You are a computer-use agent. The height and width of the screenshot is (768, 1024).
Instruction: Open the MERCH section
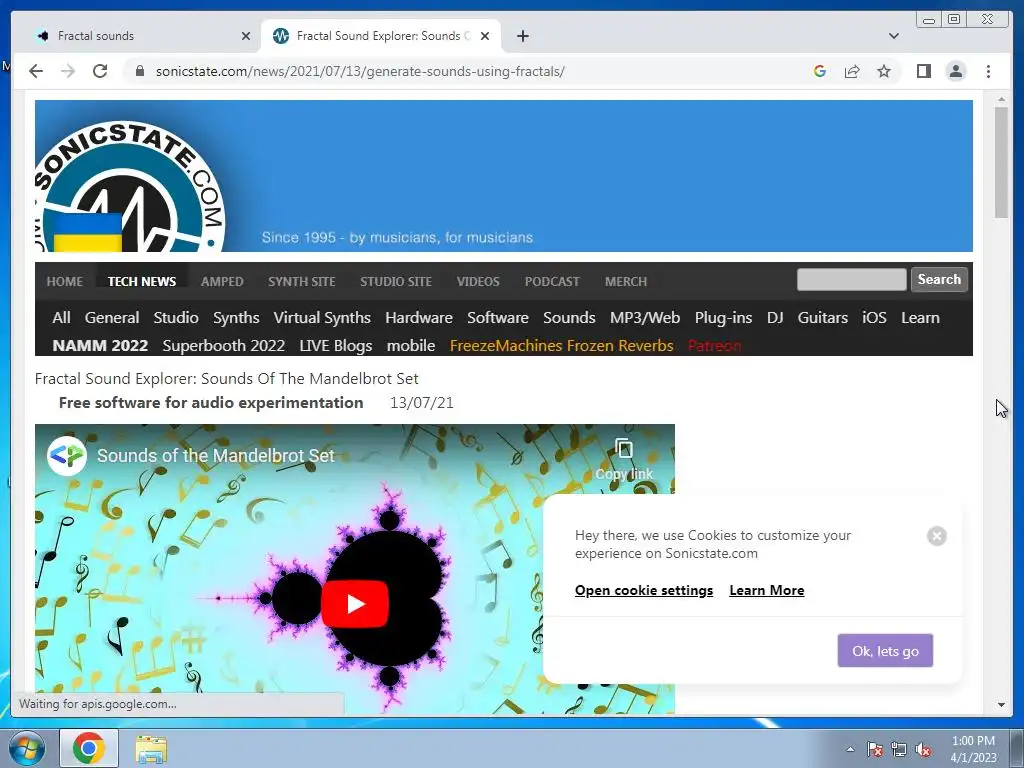pyautogui.click(x=626, y=281)
